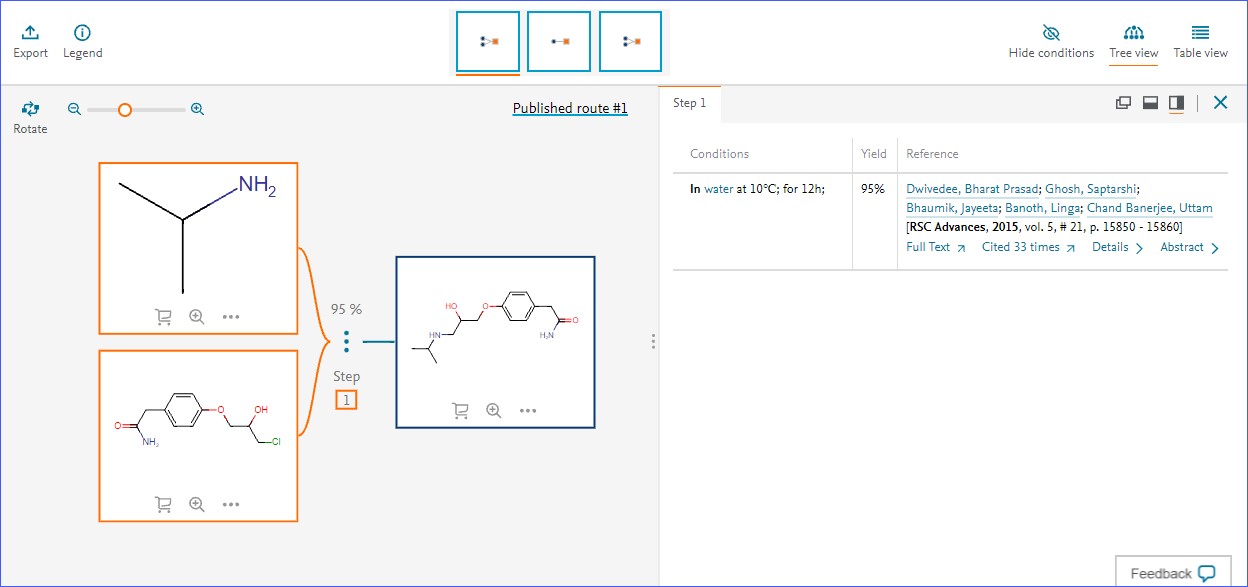The image size is (1248, 587).
Task: Click the zoom in magnifier icon
Action: [x=197, y=109]
